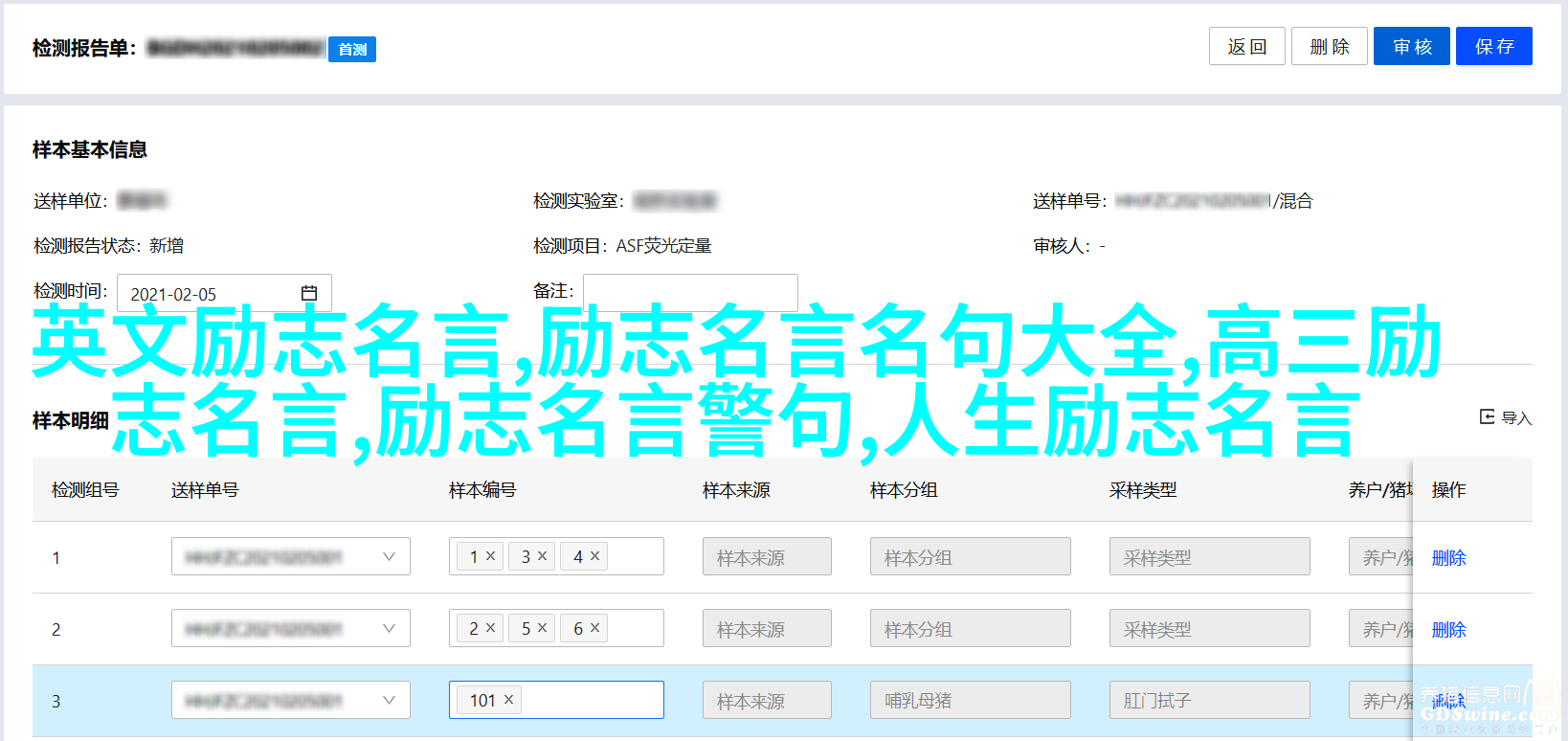
Task: Expand 送样单号 dropdown in row 1
Action: point(389,556)
